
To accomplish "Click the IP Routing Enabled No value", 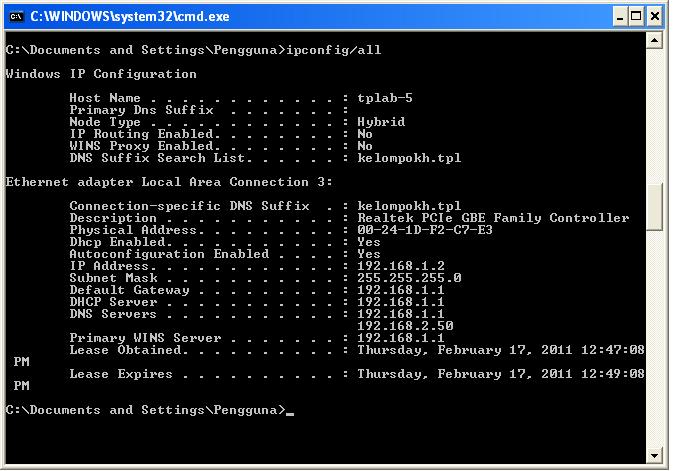I will coord(365,134).
